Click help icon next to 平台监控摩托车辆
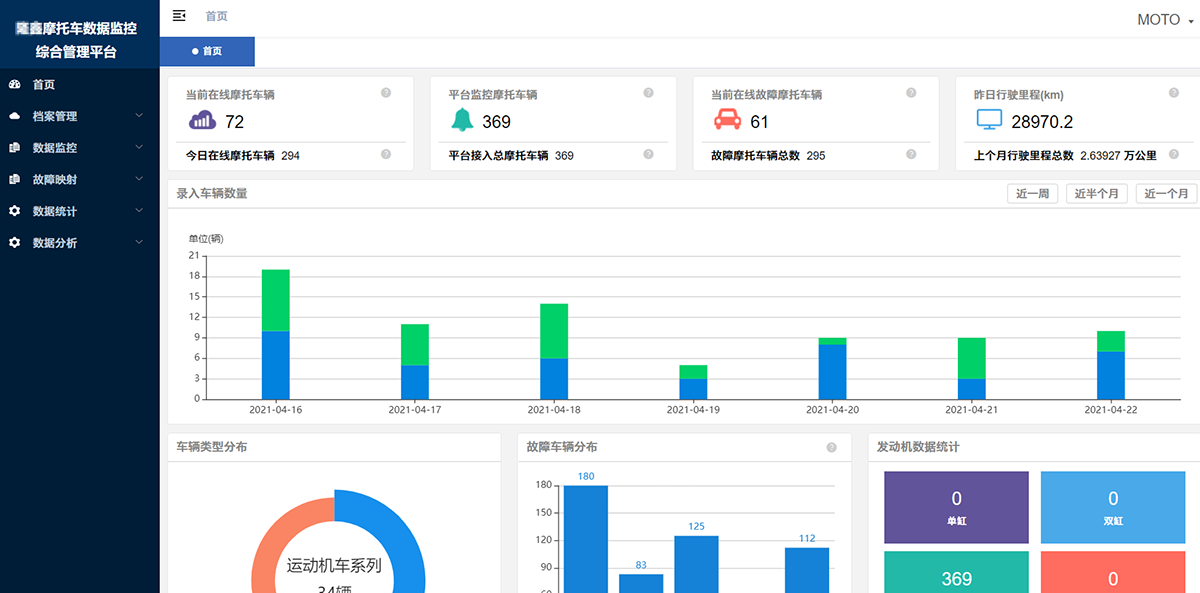This screenshot has width=1200, height=593. point(648,93)
